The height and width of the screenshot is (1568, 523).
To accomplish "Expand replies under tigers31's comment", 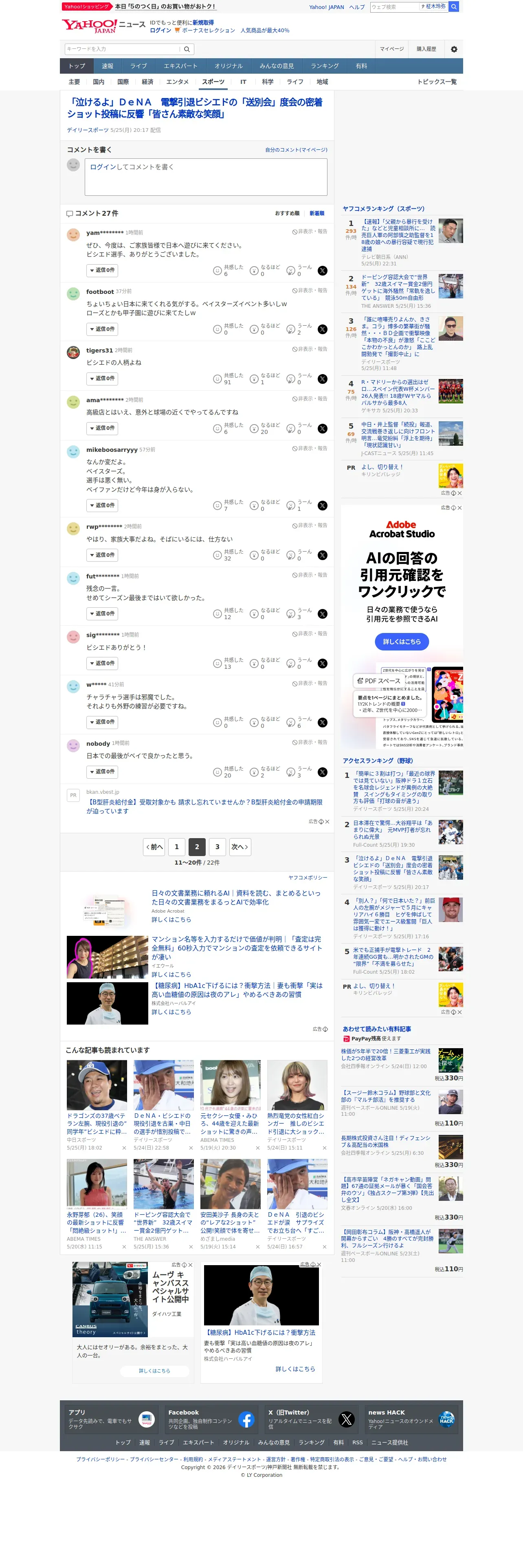I will [x=102, y=379].
